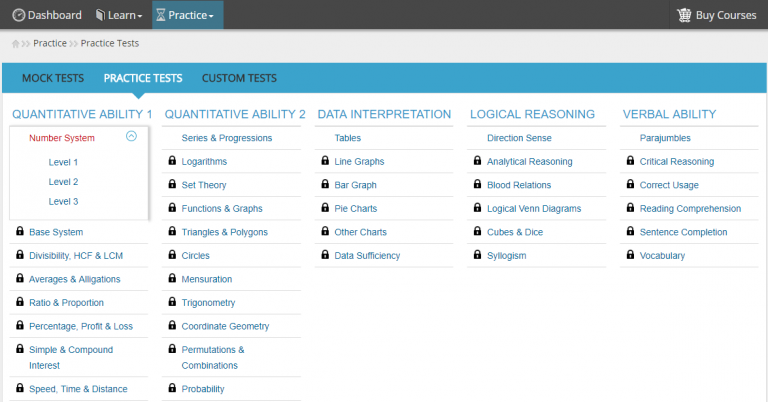768x402 pixels.
Task: Switch to the Mock Tests tab
Action: click(52, 78)
